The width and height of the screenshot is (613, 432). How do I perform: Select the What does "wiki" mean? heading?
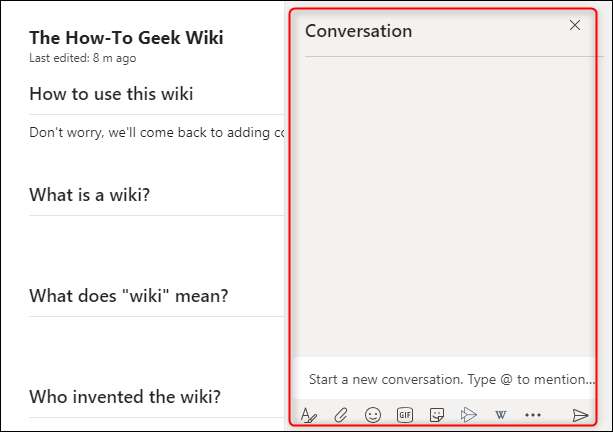click(129, 295)
